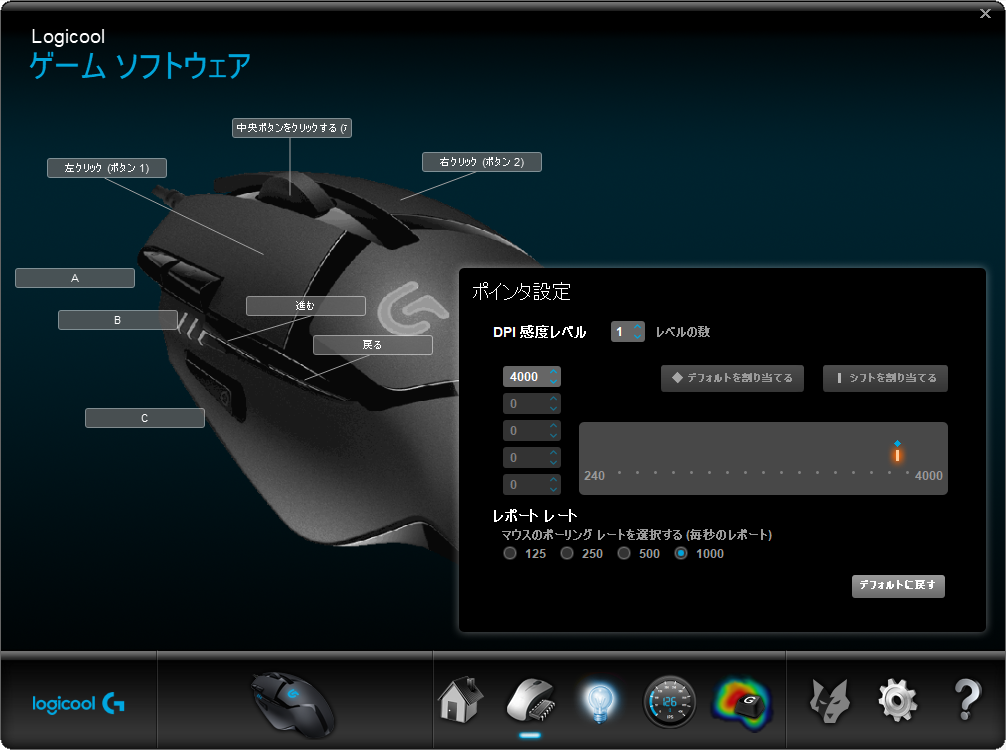Select the 250 report rate radio button
This screenshot has height=750, width=1006.
(567, 553)
